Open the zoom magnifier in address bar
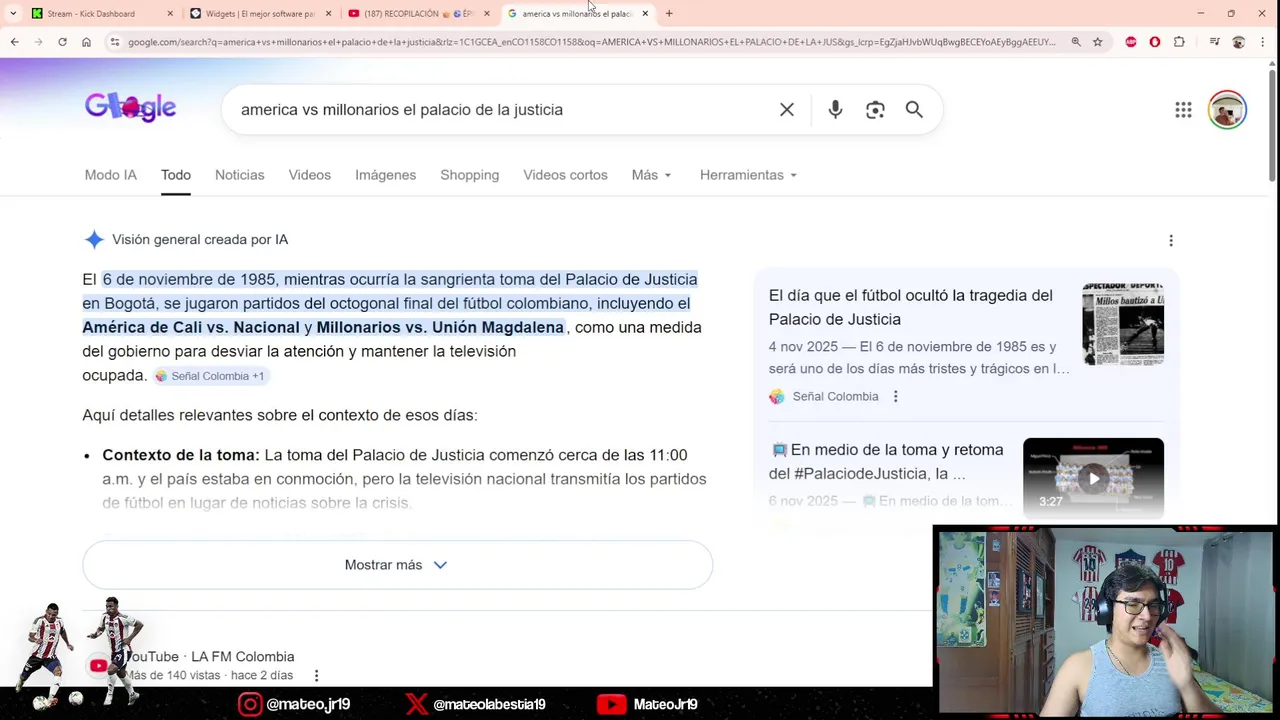 click(1076, 42)
